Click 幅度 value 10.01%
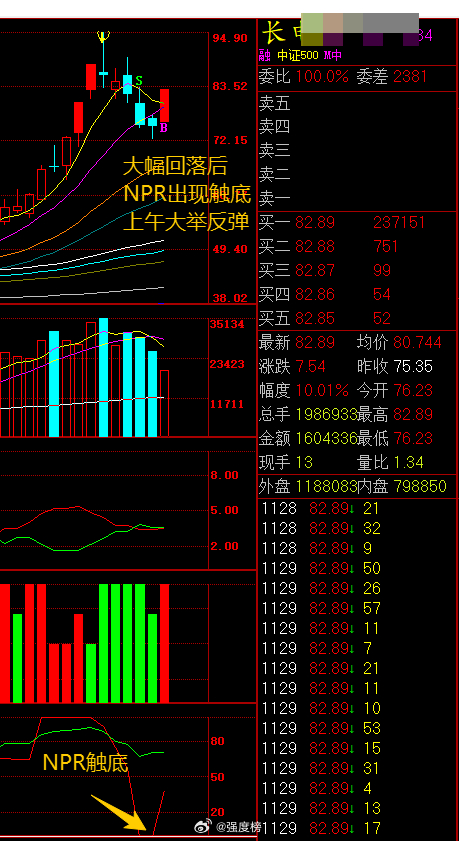This screenshot has height=841, width=459. (322, 390)
